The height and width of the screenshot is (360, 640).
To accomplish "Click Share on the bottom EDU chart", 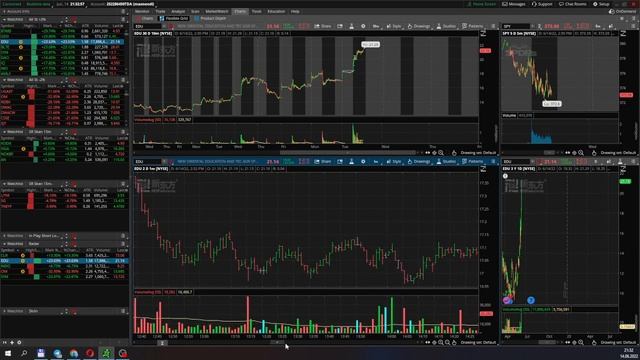I will coord(323,162).
